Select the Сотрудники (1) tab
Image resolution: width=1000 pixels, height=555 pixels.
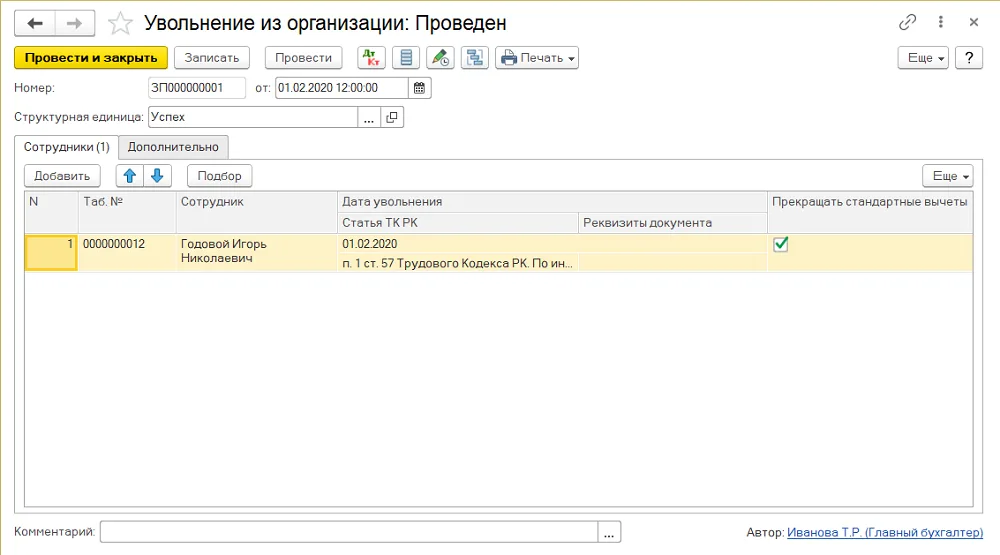coord(66,147)
